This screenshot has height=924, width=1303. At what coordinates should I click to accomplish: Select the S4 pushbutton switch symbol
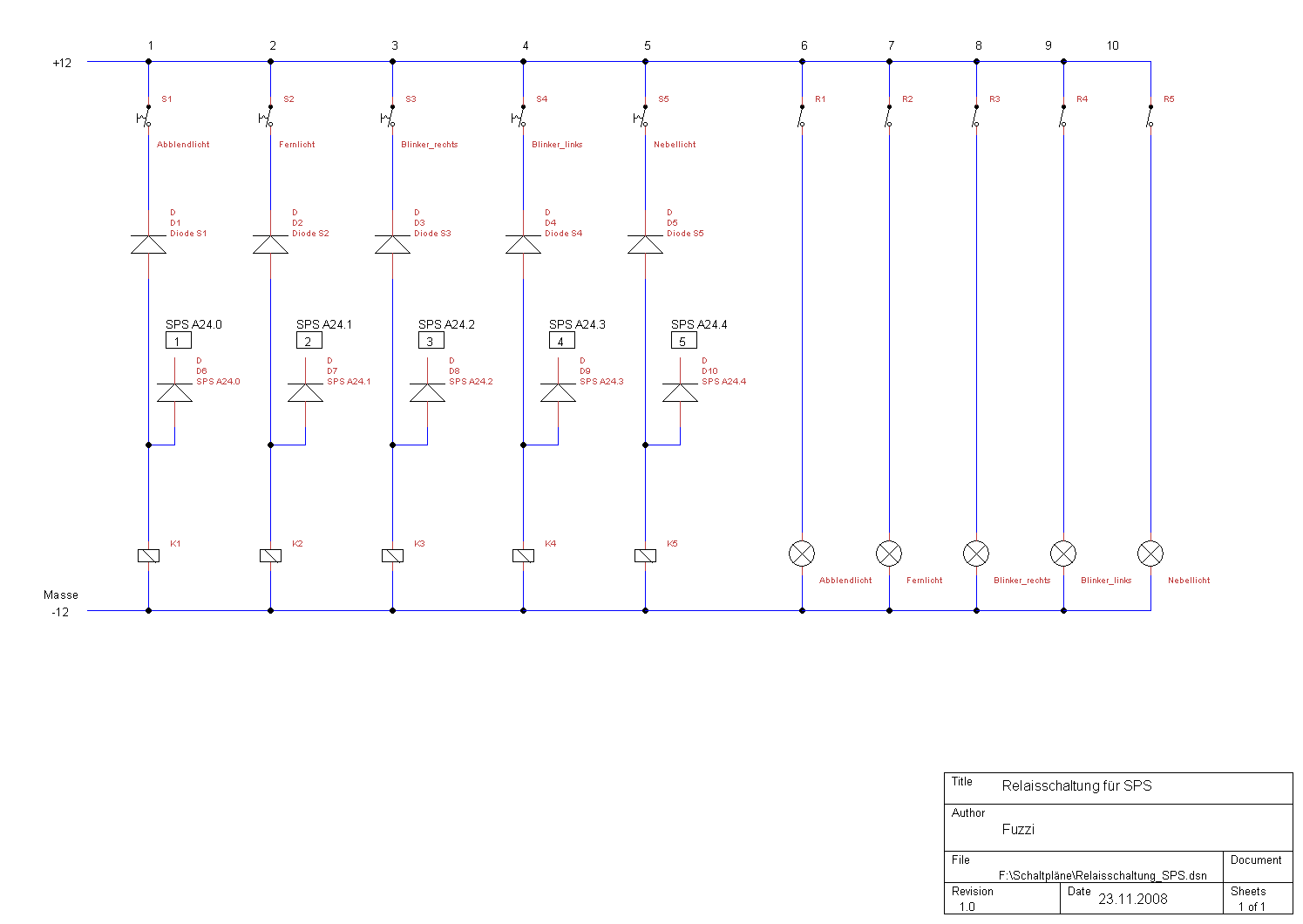pos(520,118)
